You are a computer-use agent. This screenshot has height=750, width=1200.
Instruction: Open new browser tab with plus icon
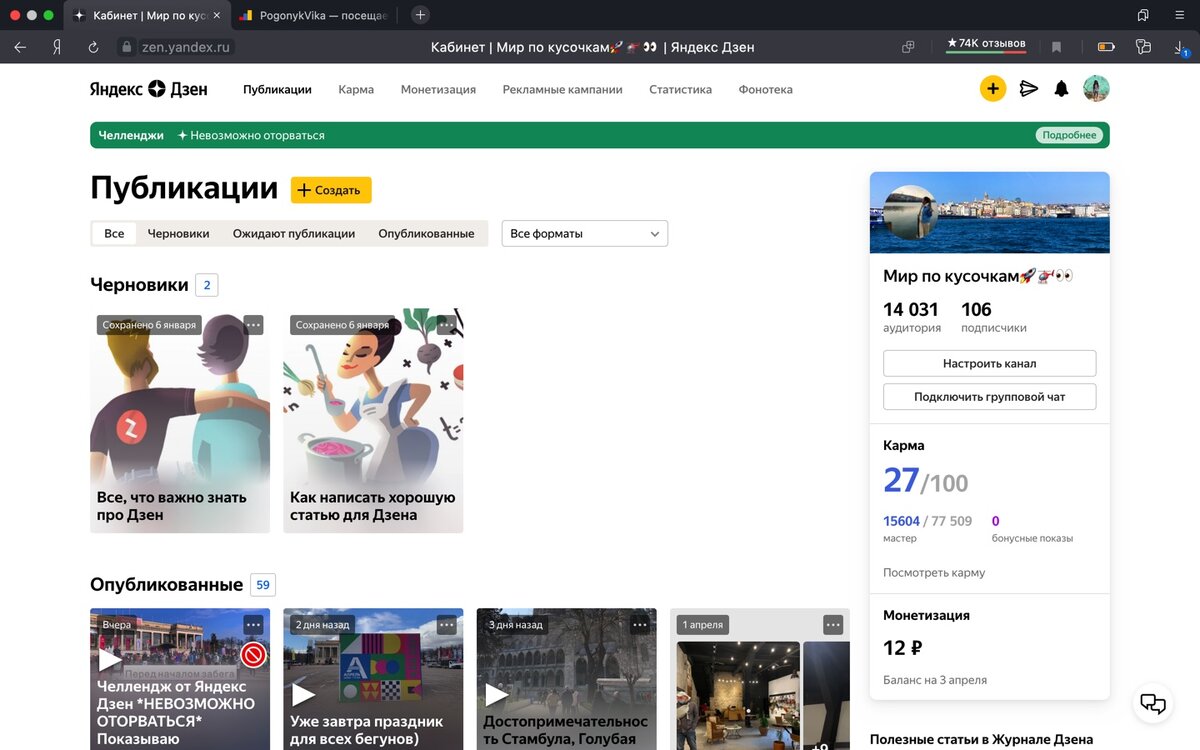(x=421, y=15)
